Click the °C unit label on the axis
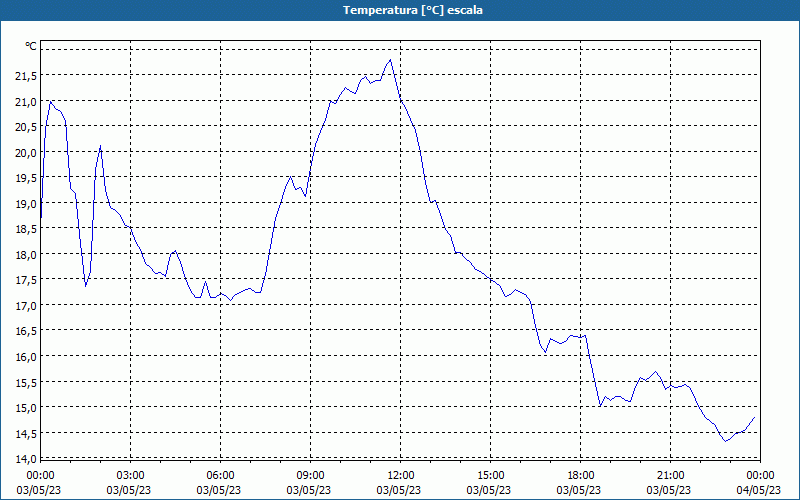800x500 pixels. point(31,46)
